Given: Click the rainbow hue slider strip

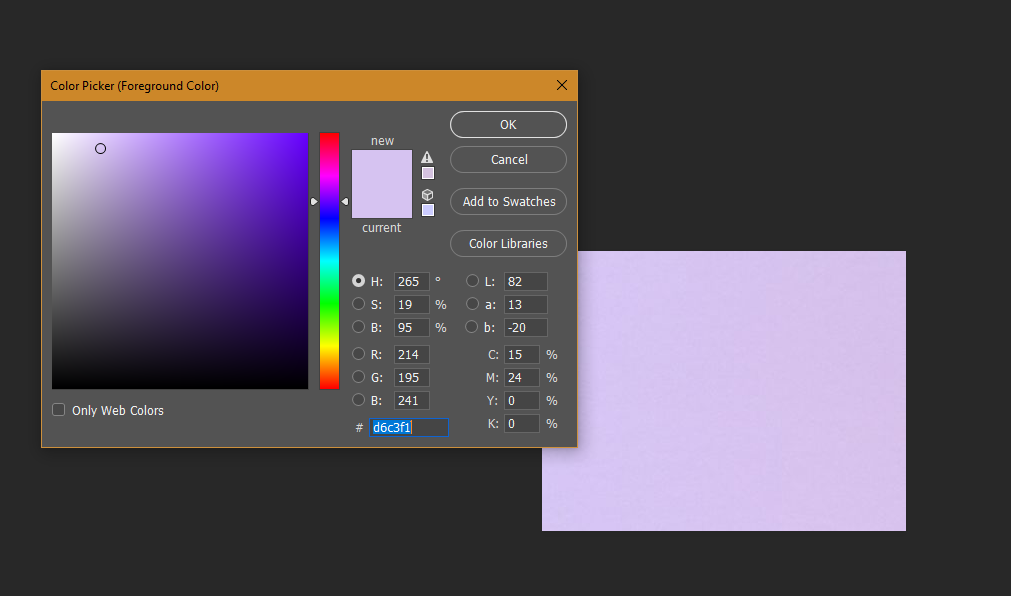Looking at the screenshot, I should (329, 261).
